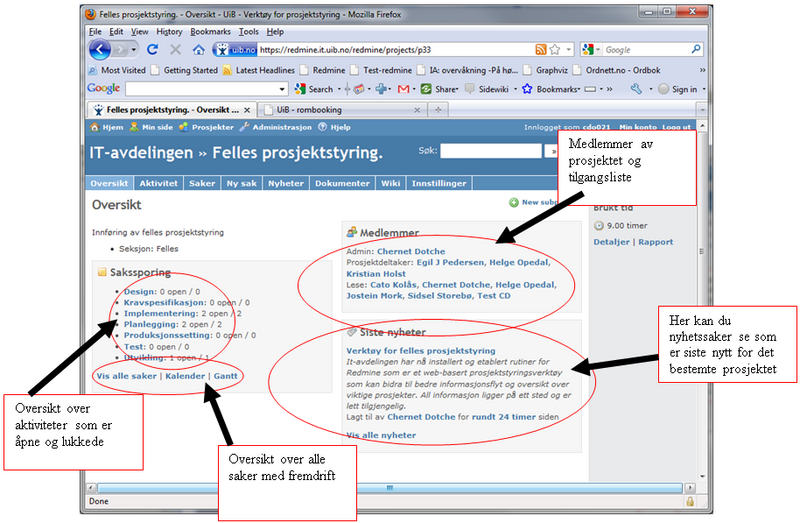
Task: Switch to the Aktivitet tab
Action: coord(159,183)
